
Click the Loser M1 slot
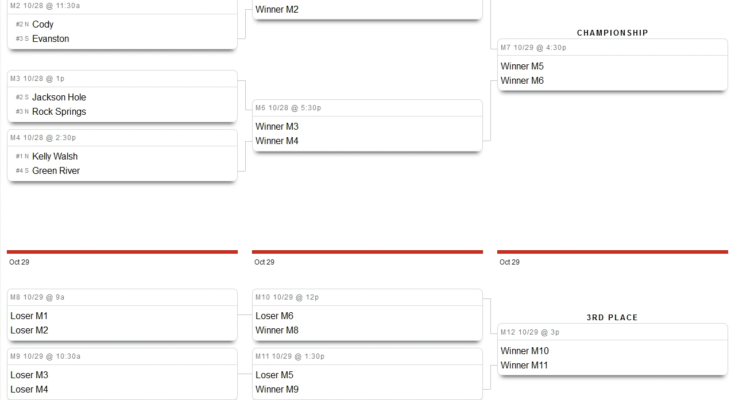click(x=29, y=316)
